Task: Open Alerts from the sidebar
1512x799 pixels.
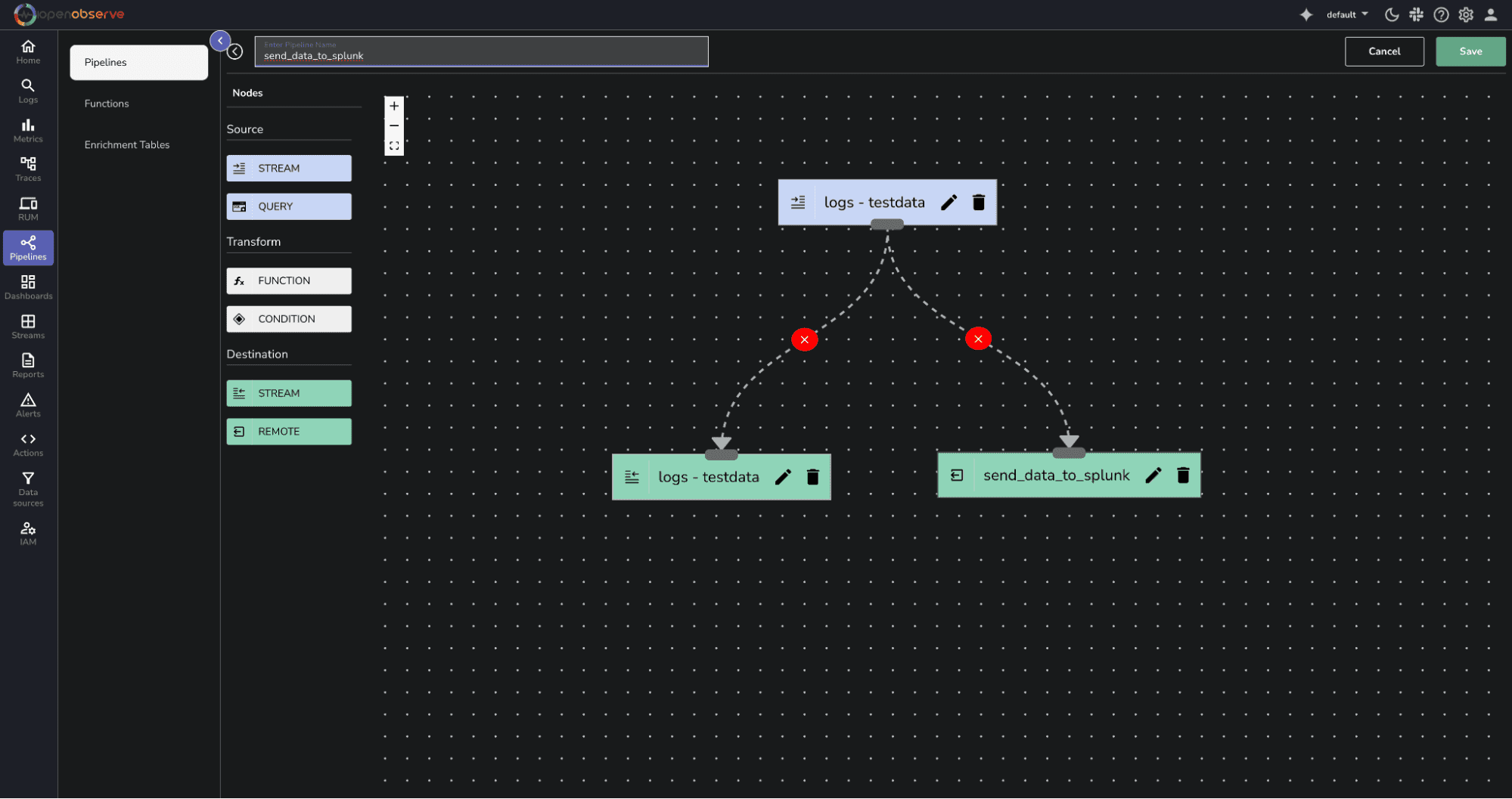Action: (28, 404)
